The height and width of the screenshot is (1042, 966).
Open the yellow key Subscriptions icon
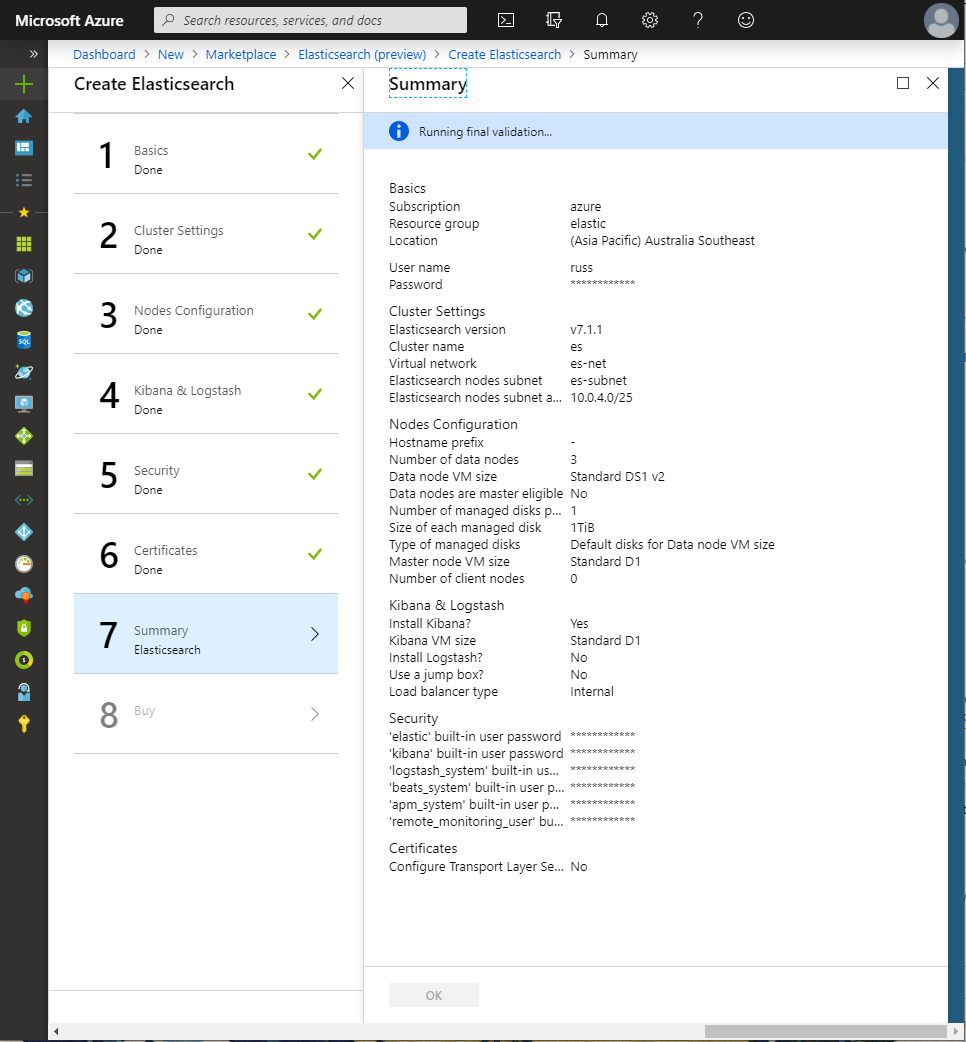pyautogui.click(x=24, y=724)
